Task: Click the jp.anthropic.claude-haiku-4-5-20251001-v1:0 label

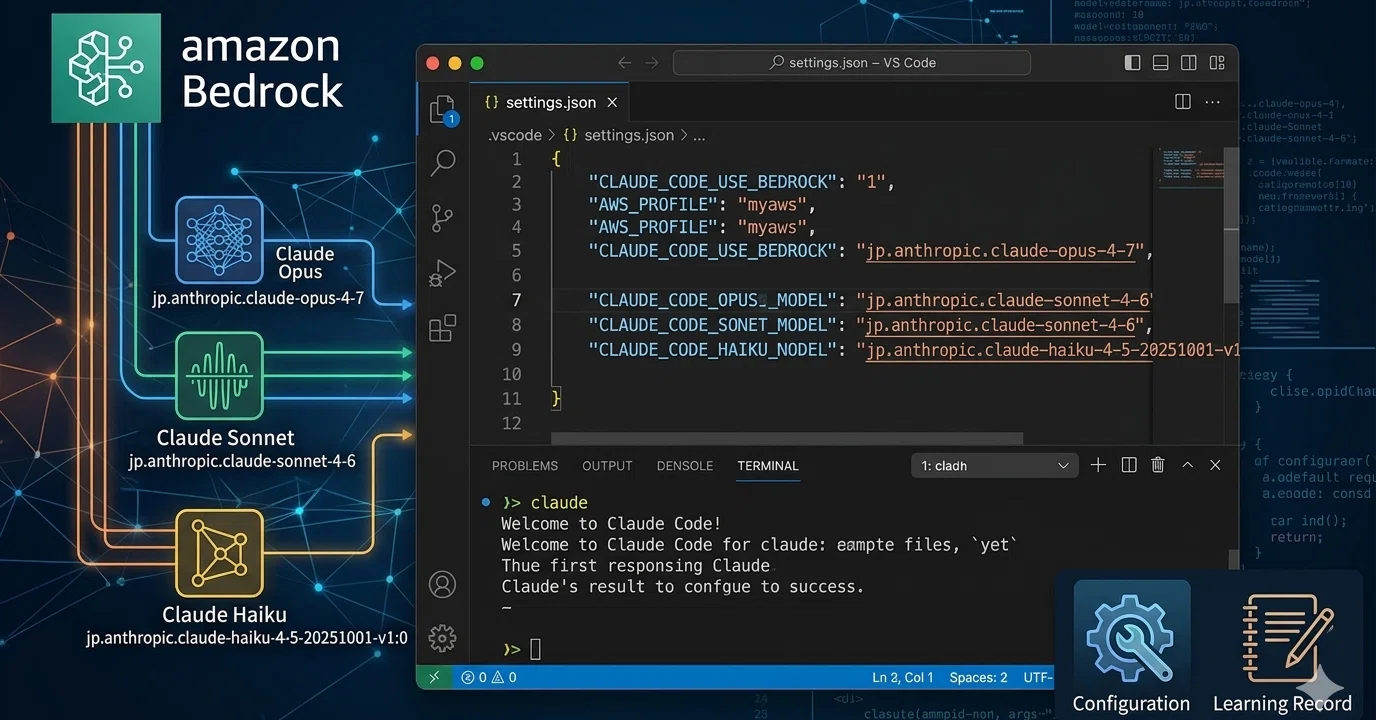Action: [247, 638]
